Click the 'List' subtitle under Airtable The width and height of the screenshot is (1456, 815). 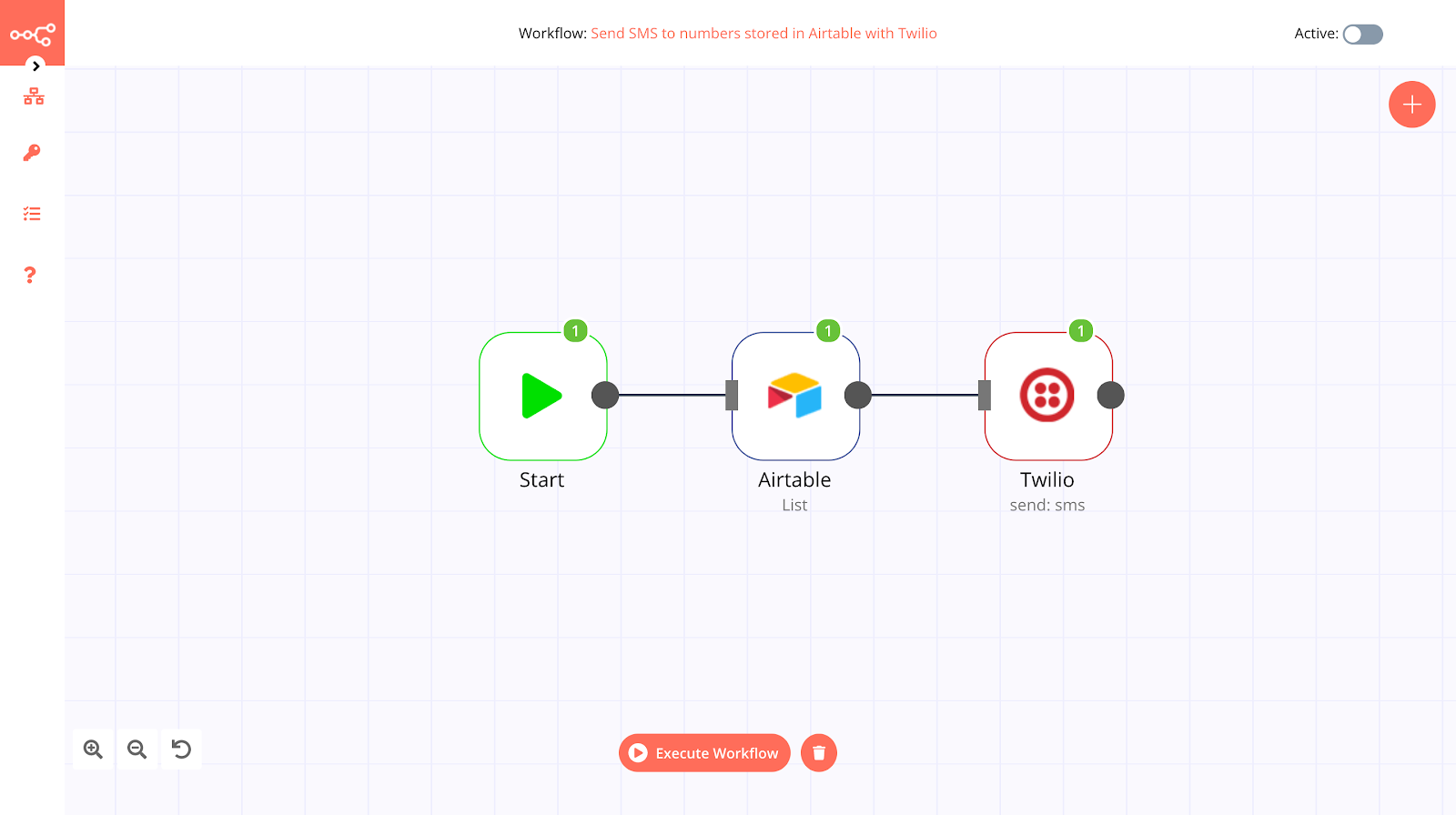[x=794, y=506]
